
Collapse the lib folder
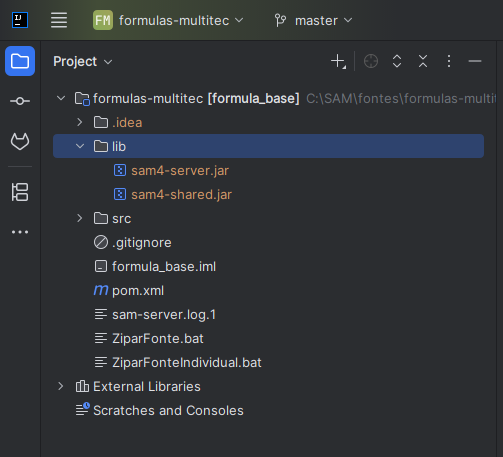pos(80,146)
